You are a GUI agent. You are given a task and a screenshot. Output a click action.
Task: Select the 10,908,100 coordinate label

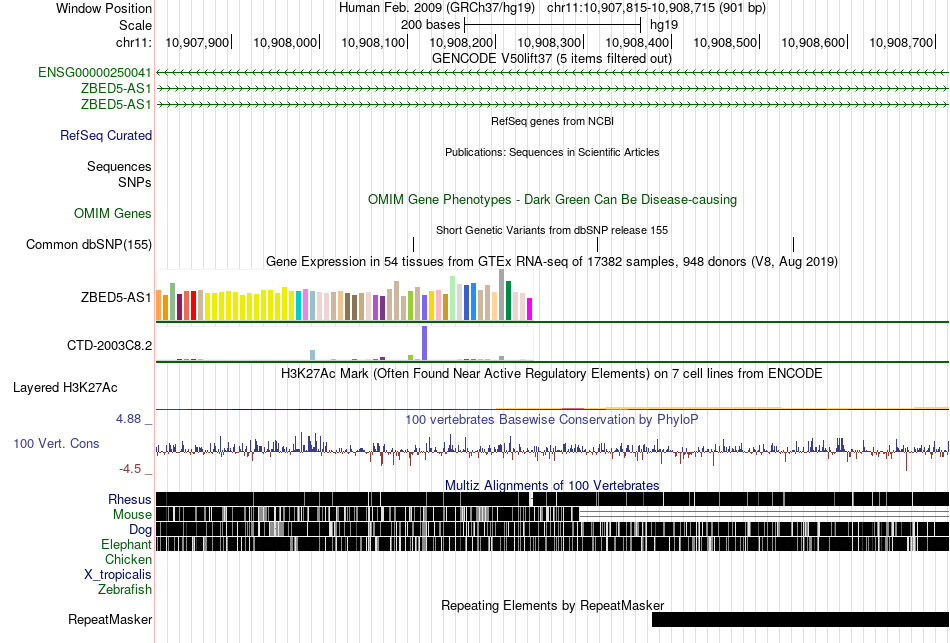coord(373,42)
